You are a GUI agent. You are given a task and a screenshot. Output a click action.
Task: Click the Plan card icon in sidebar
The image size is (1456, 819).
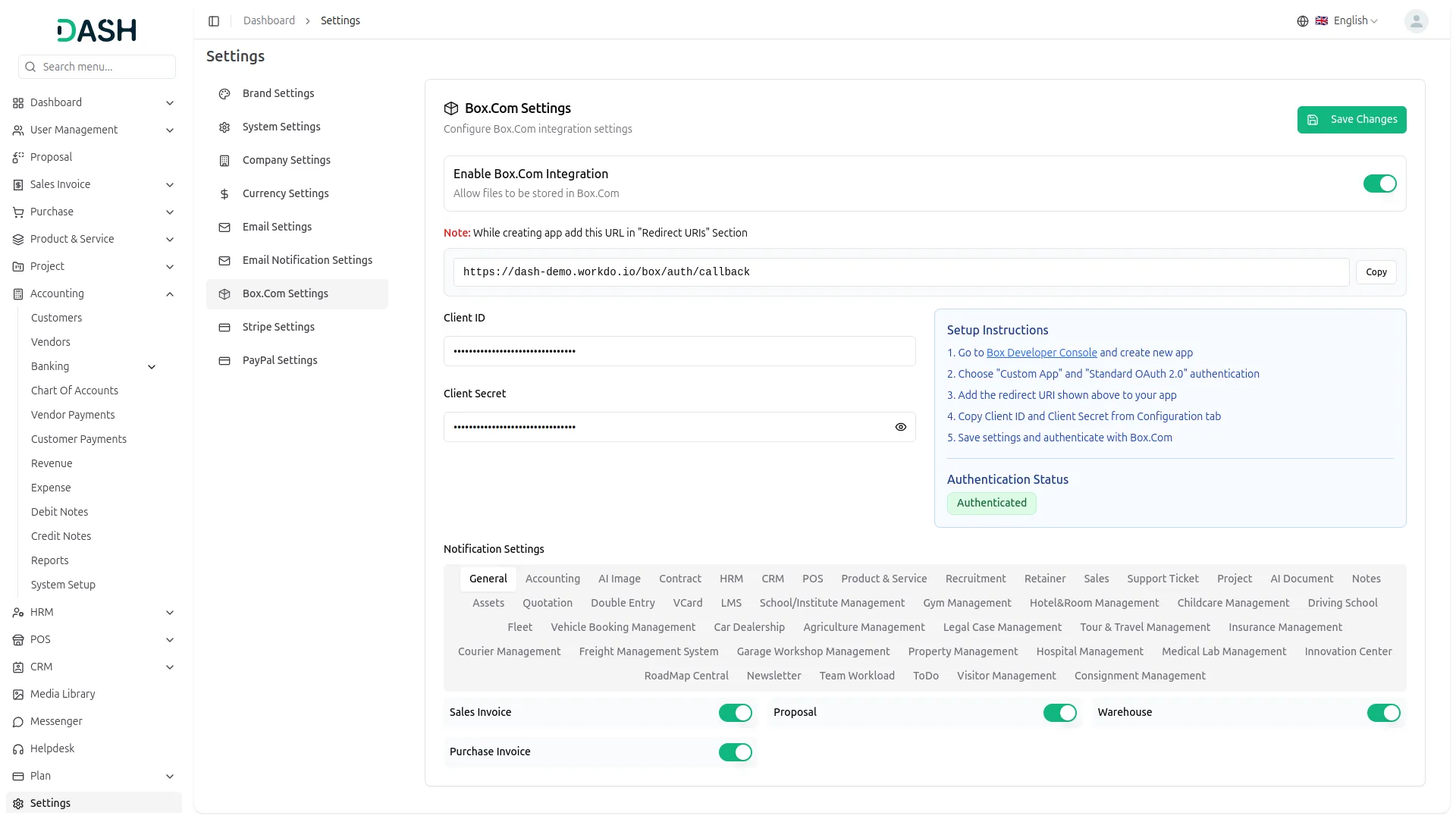click(x=18, y=777)
